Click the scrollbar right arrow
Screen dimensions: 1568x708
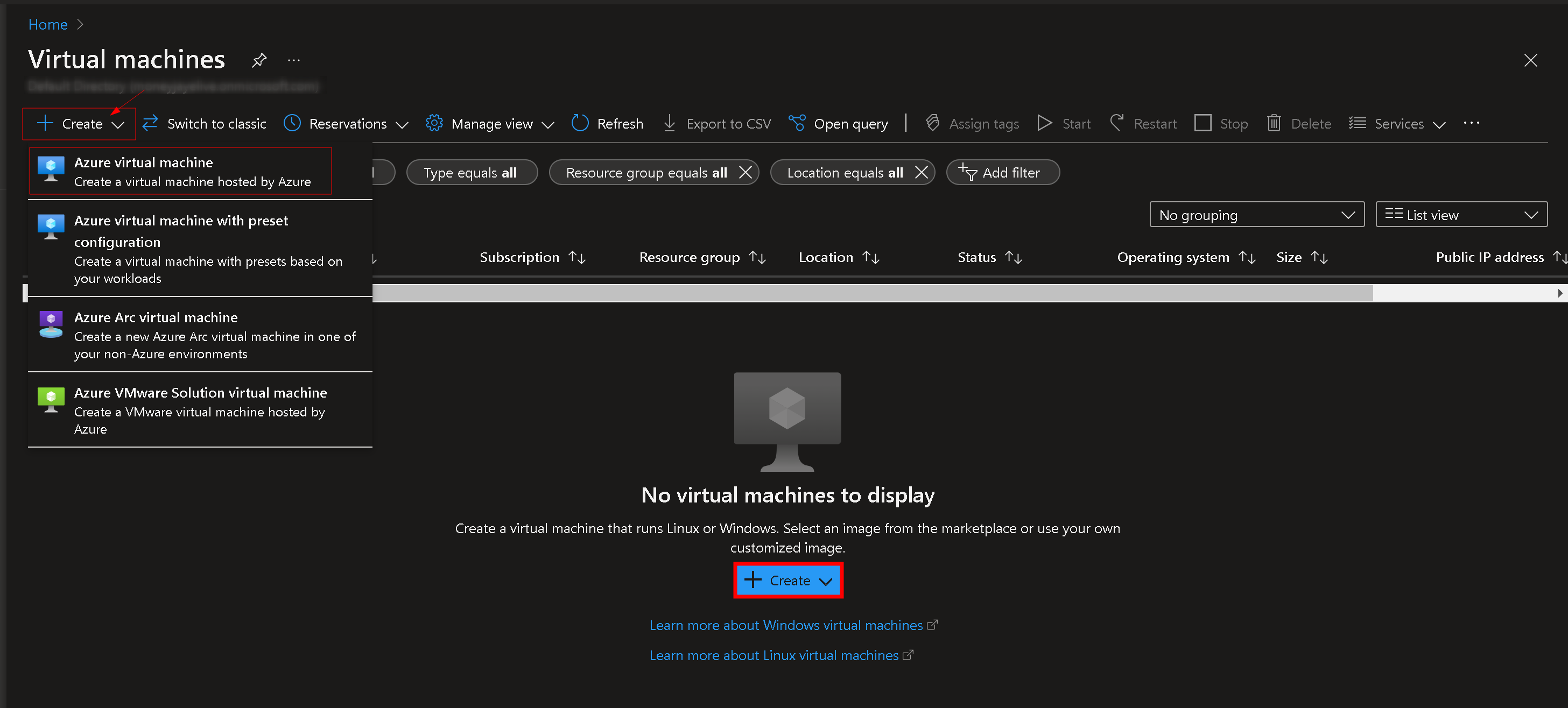1559,293
